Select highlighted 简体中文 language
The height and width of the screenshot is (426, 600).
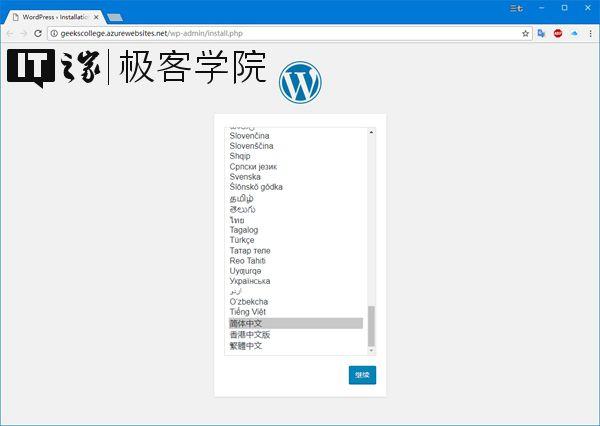point(296,323)
